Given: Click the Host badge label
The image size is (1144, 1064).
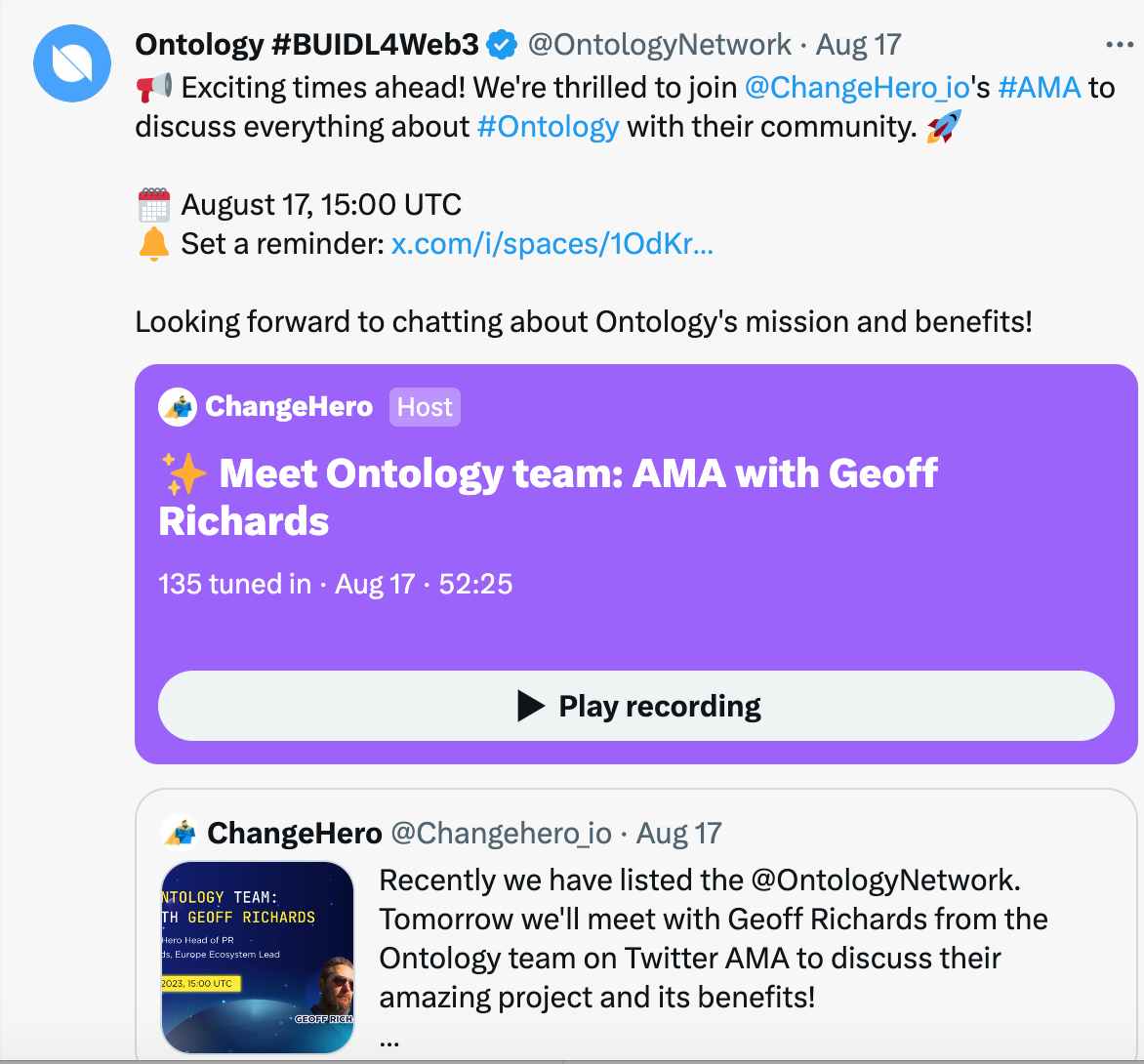Looking at the screenshot, I should point(425,407).
